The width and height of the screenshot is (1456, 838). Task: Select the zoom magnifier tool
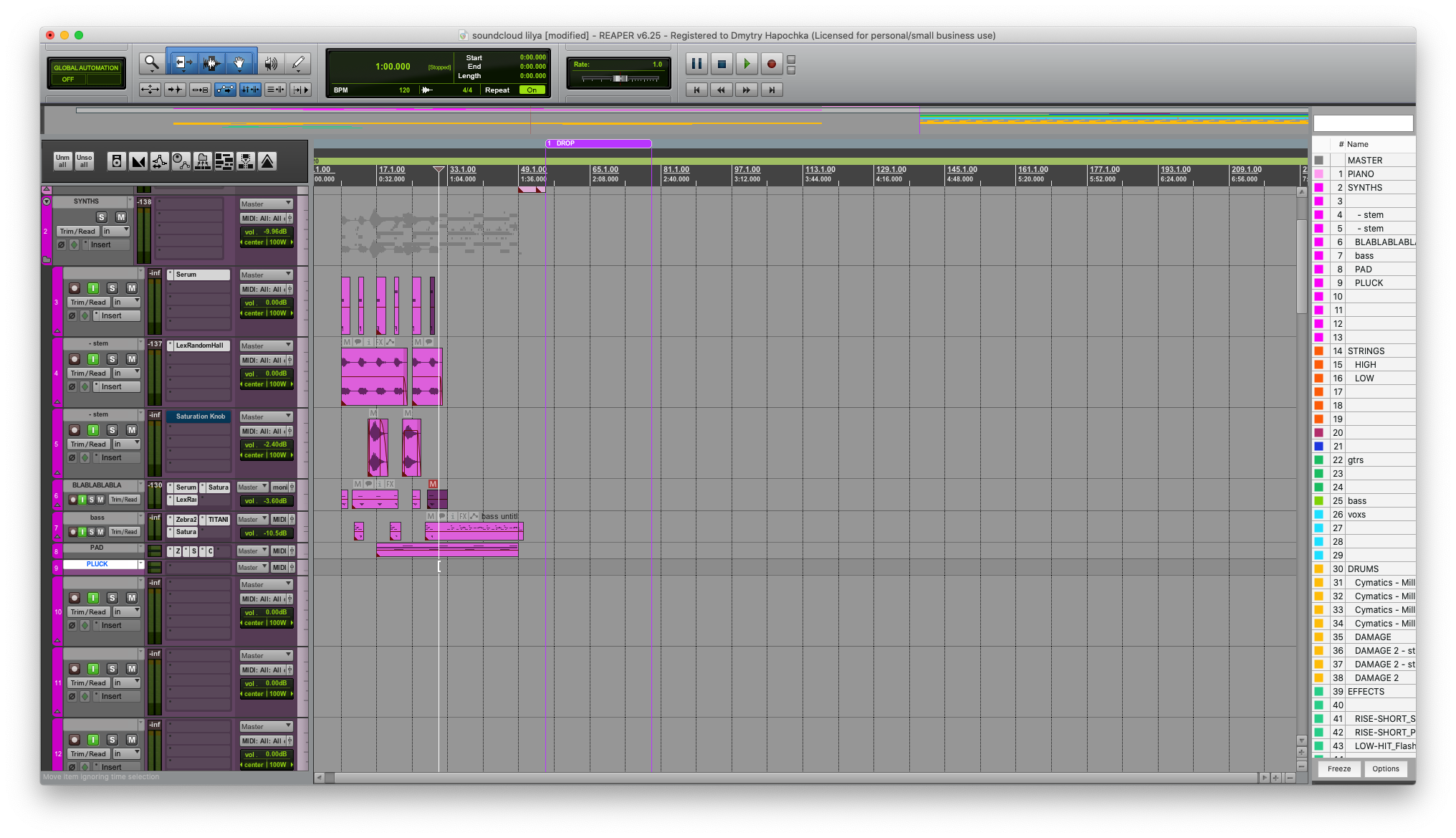(x=151, y=63)
